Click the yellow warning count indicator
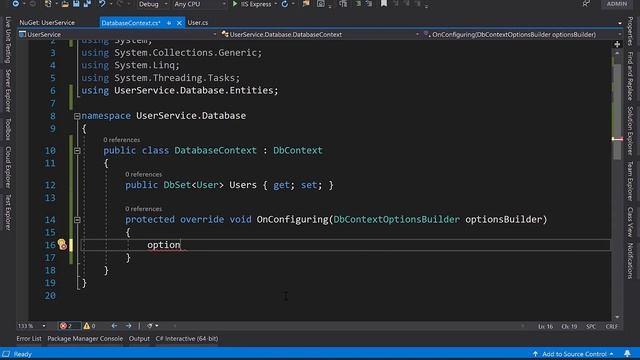Screen dimensions: 640x360 (x=90, y=326)
